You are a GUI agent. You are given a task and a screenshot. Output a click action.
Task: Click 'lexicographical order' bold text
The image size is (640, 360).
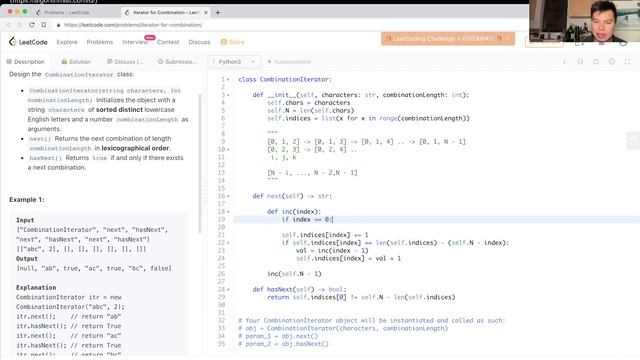click(136, 148)
